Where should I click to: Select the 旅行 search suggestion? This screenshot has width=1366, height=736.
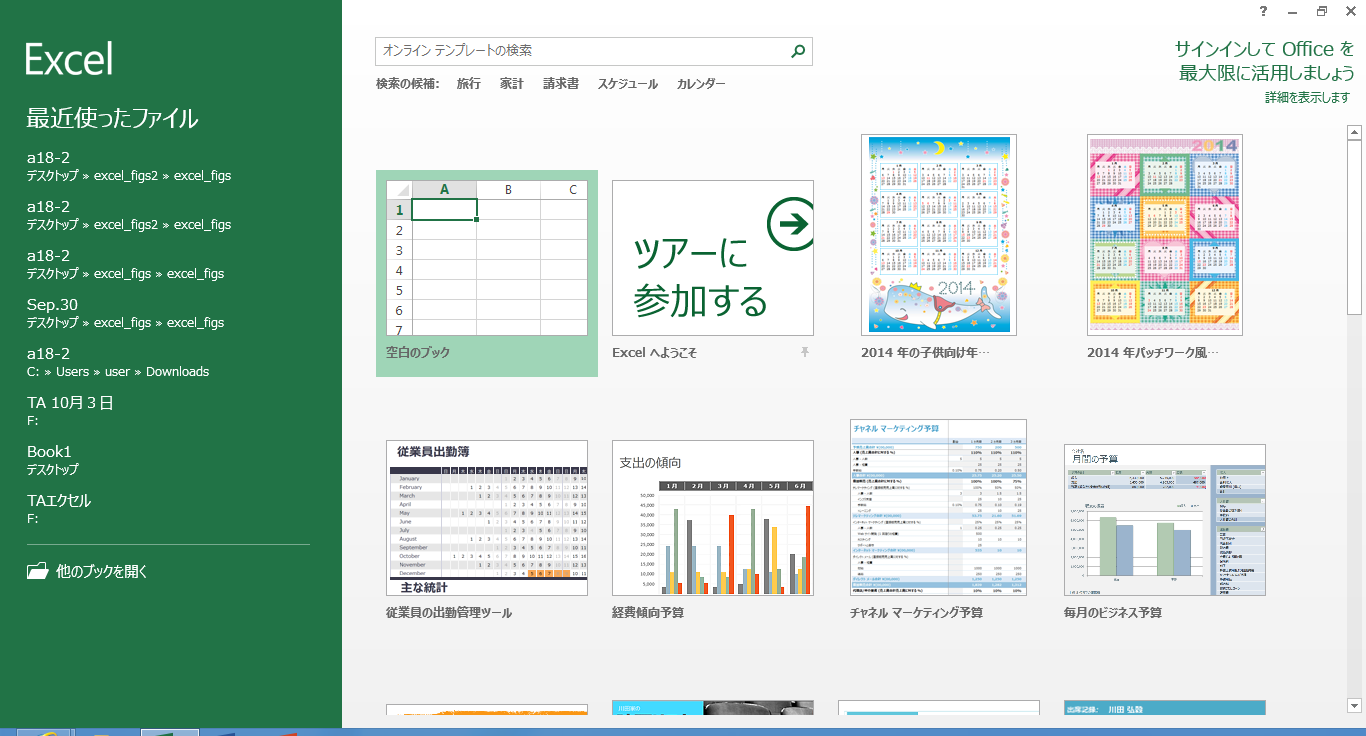pos(469,84)
